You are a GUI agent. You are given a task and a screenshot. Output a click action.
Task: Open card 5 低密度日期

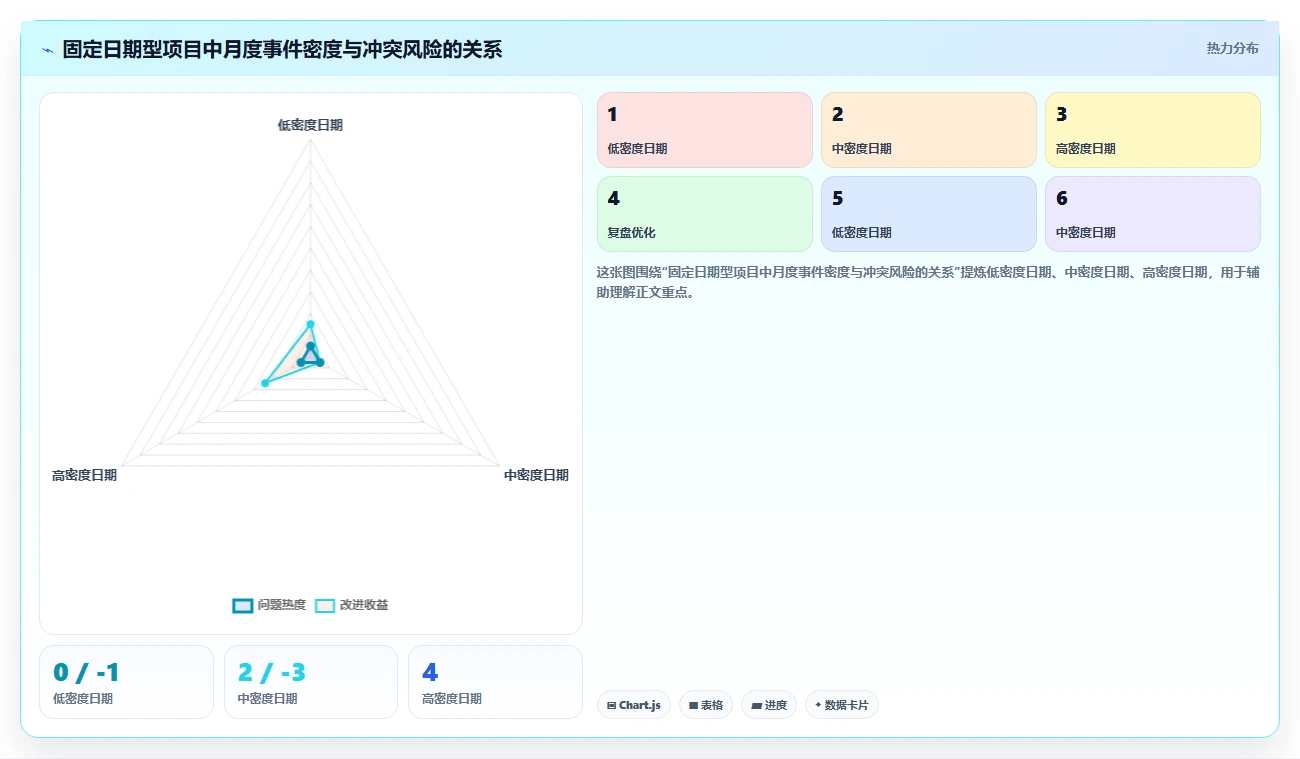[929, 214]
